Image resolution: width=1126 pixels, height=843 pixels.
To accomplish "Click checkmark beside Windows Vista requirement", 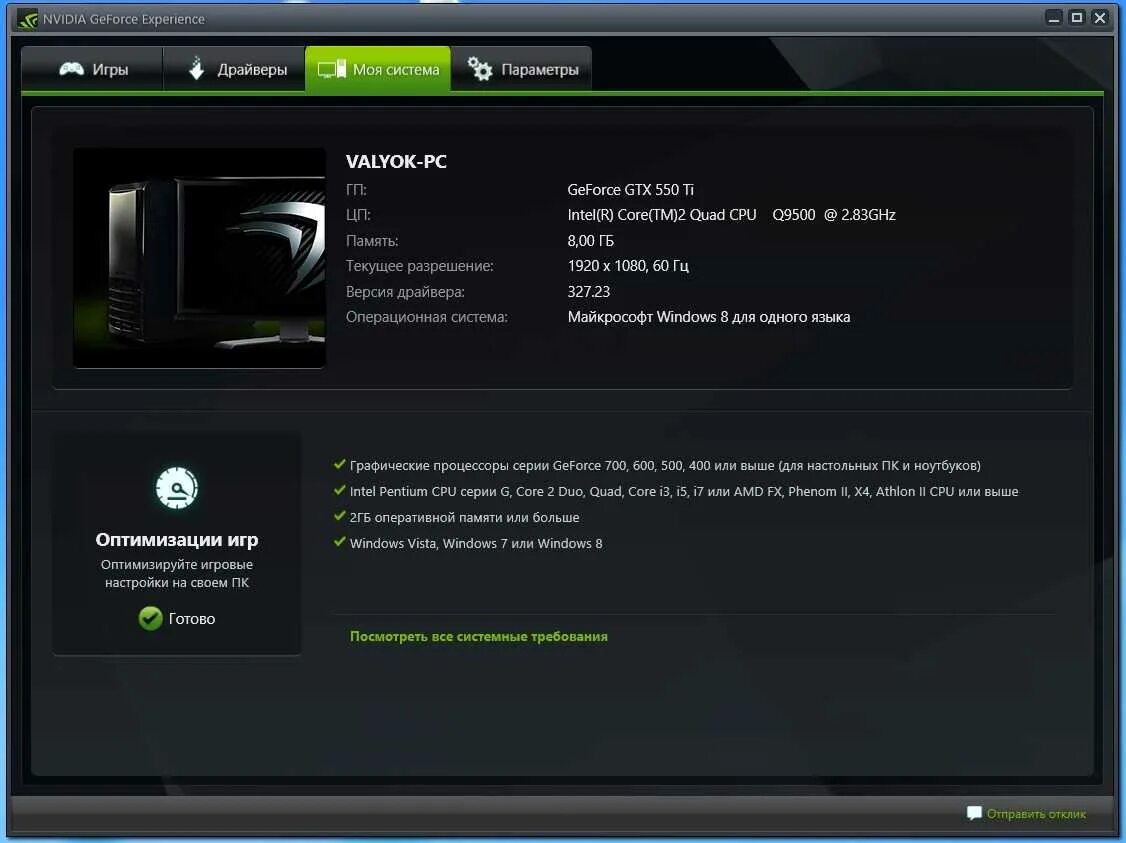I will tap(340, 542).
